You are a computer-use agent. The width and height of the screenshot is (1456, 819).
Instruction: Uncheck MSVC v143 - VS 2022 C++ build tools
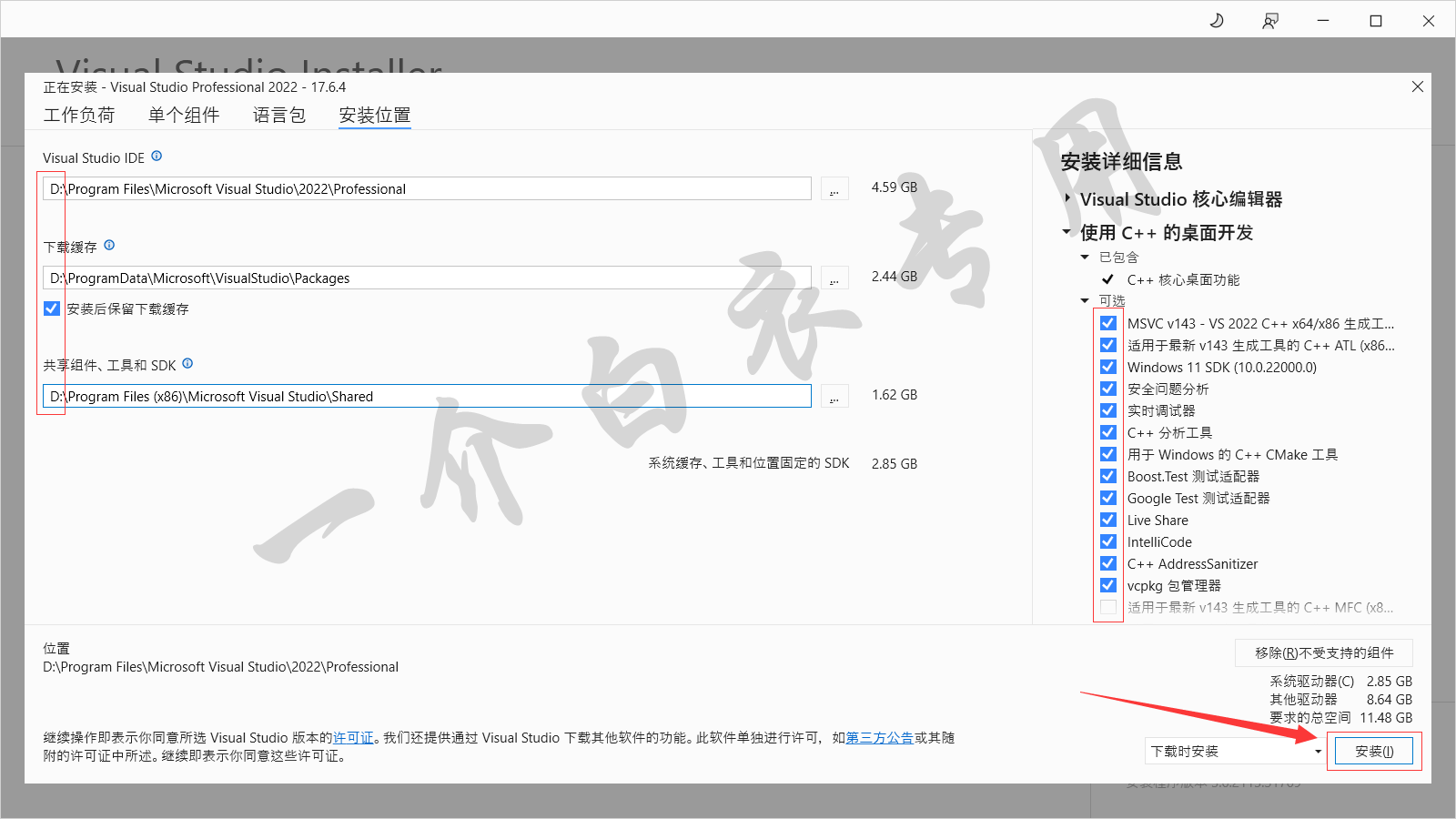[1107, 323]
